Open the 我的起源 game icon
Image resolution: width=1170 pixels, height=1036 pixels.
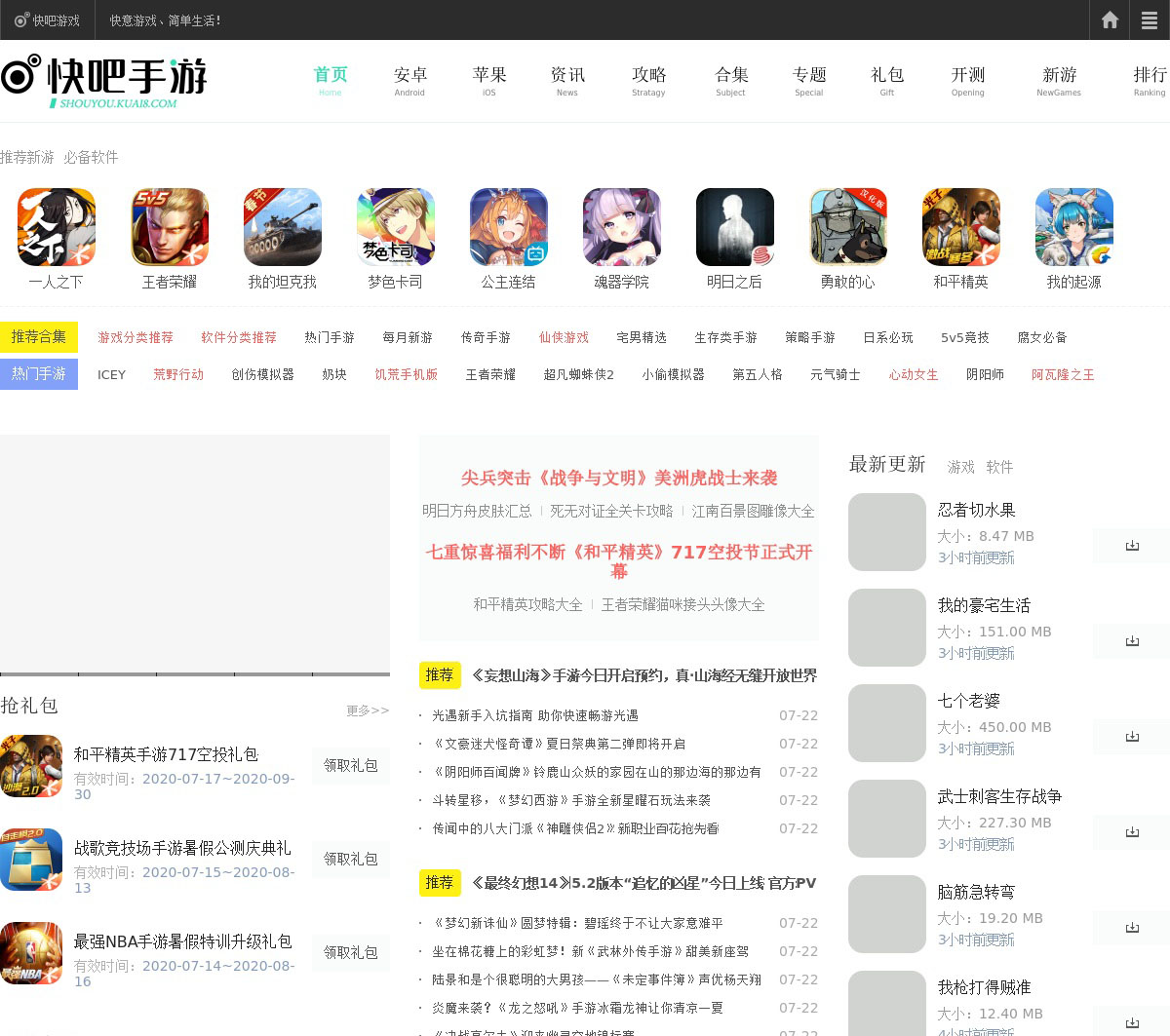1074,227
